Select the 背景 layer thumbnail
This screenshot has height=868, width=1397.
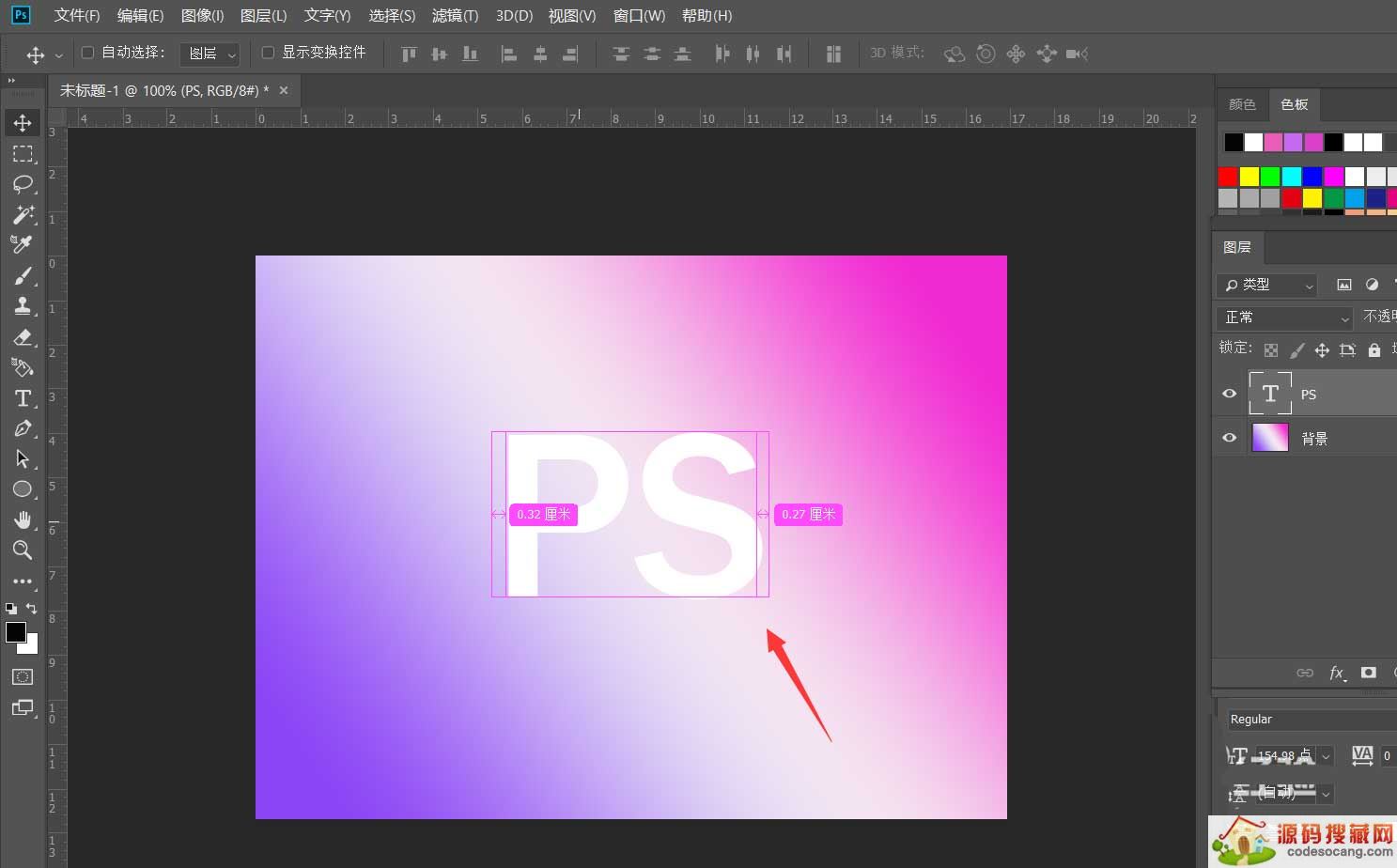[1270, 438]
